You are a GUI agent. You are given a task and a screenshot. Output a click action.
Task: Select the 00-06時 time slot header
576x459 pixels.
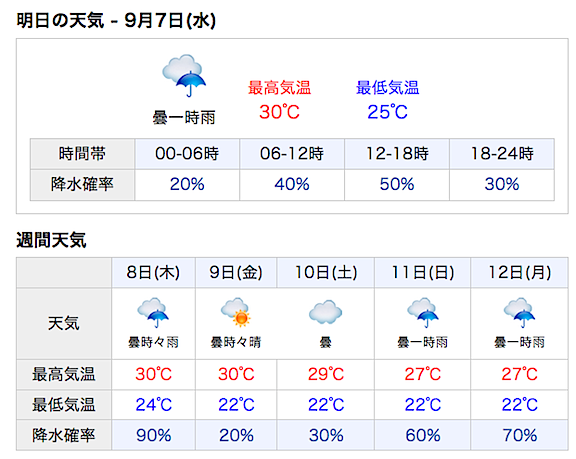(187, 153)
